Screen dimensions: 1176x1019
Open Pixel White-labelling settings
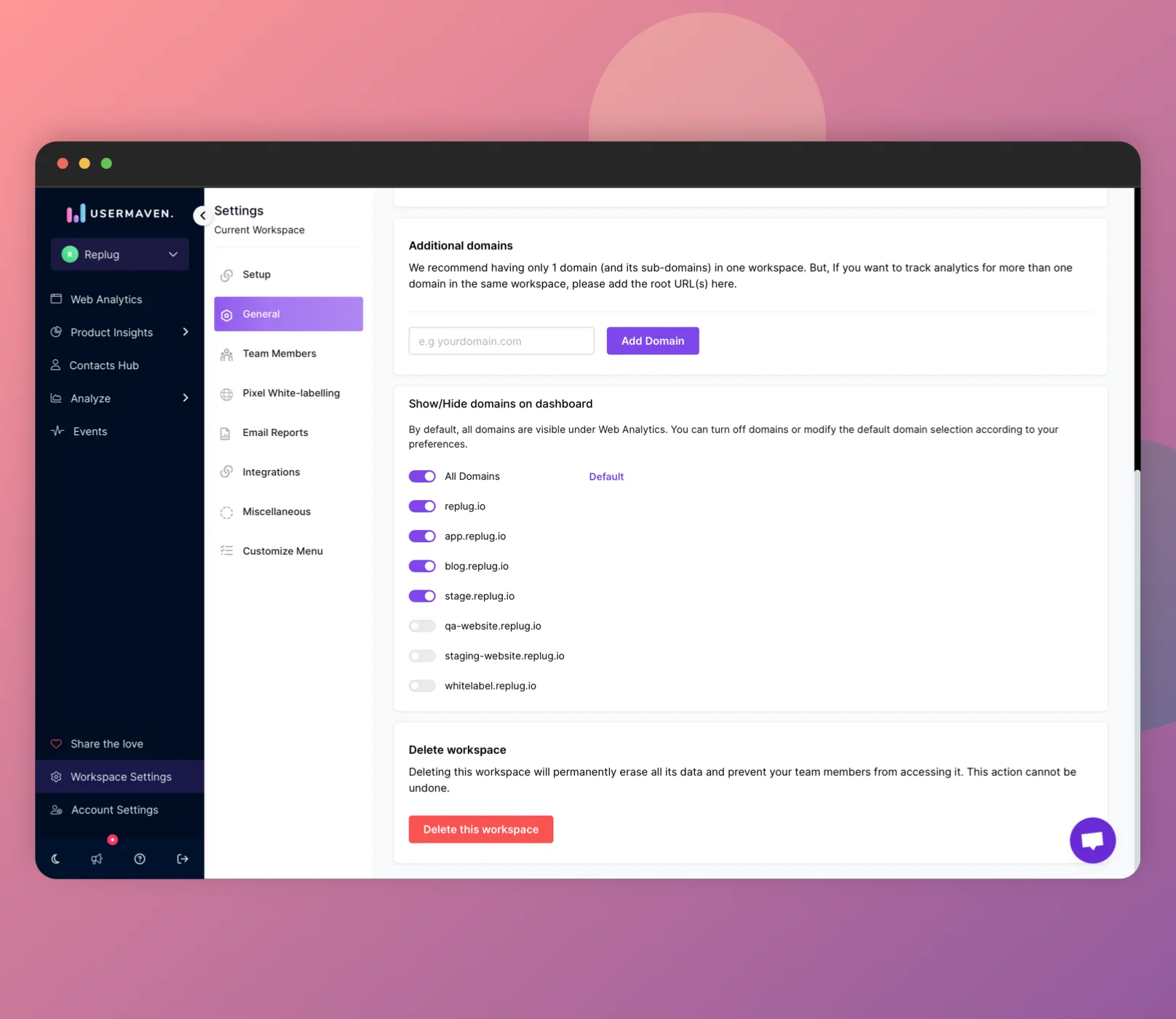[288, 393]
